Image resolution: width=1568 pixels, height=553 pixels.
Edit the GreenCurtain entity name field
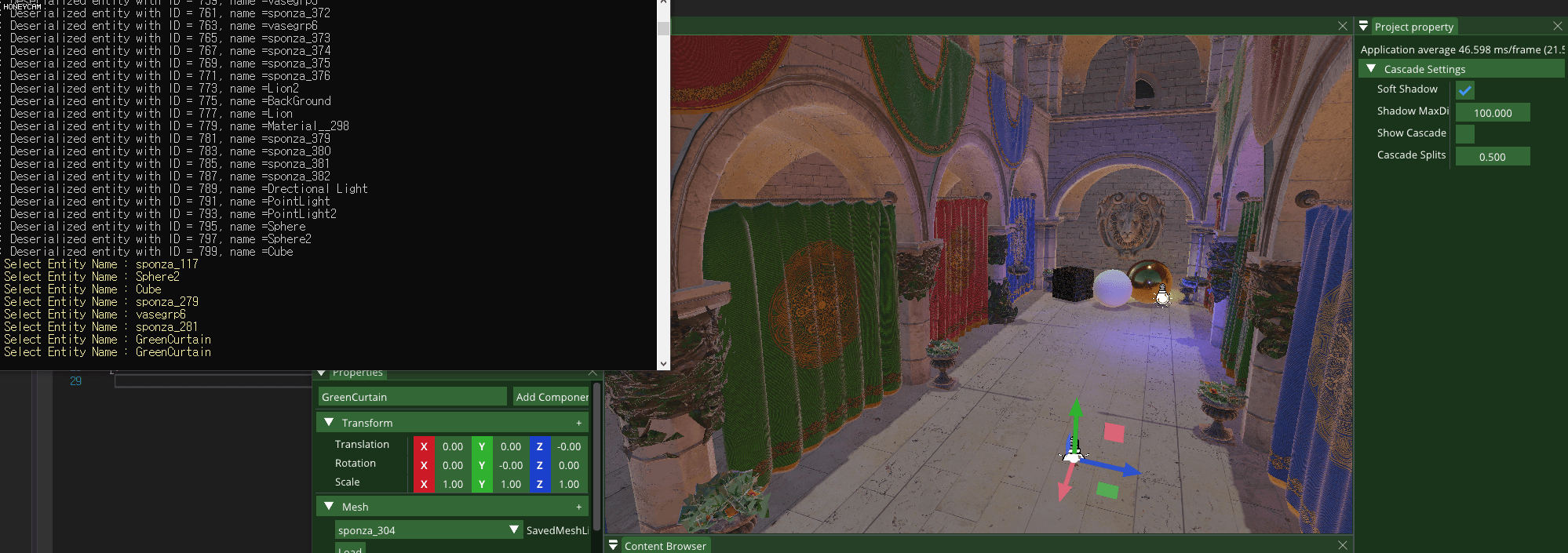point(413,397)
